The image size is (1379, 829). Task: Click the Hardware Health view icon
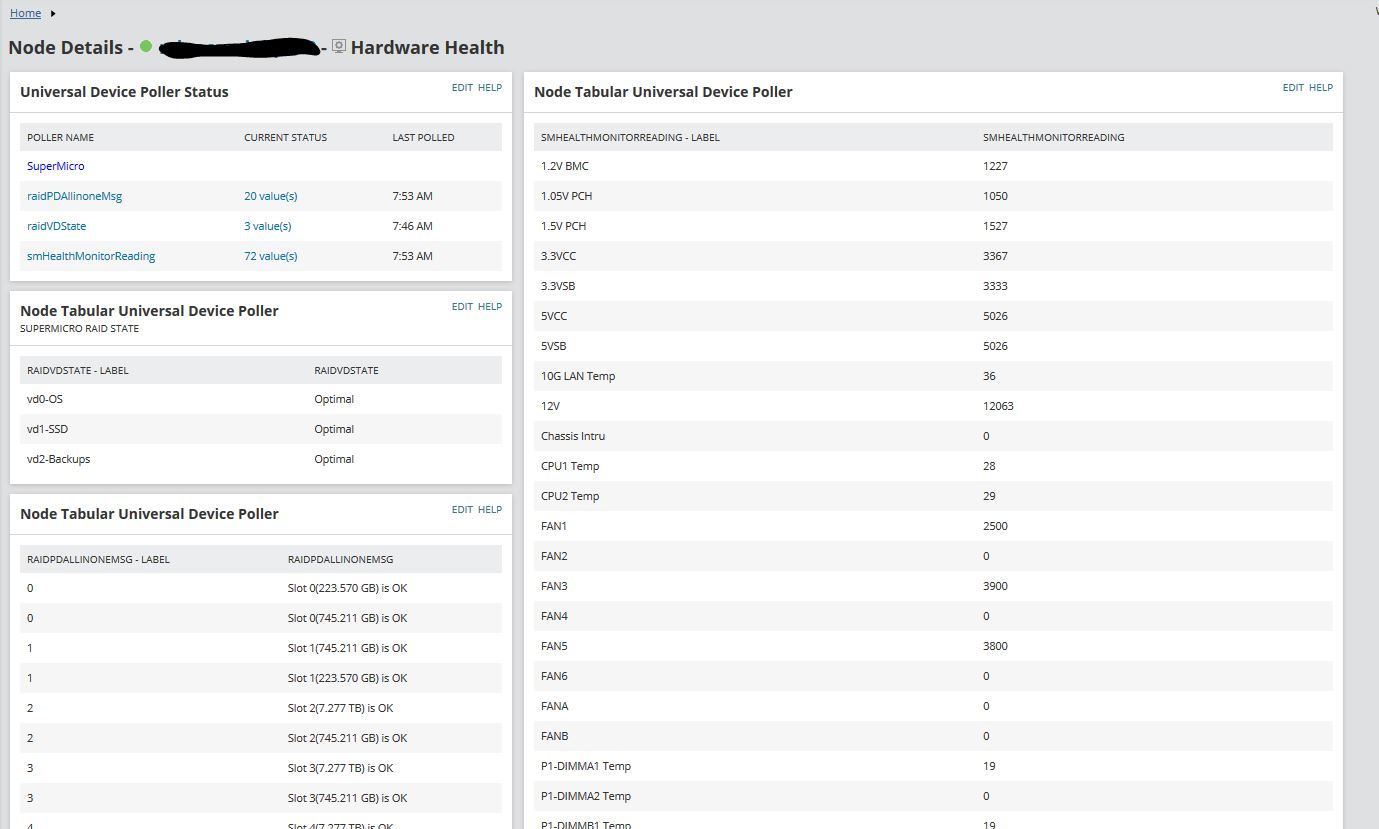[x=339, y=47]
